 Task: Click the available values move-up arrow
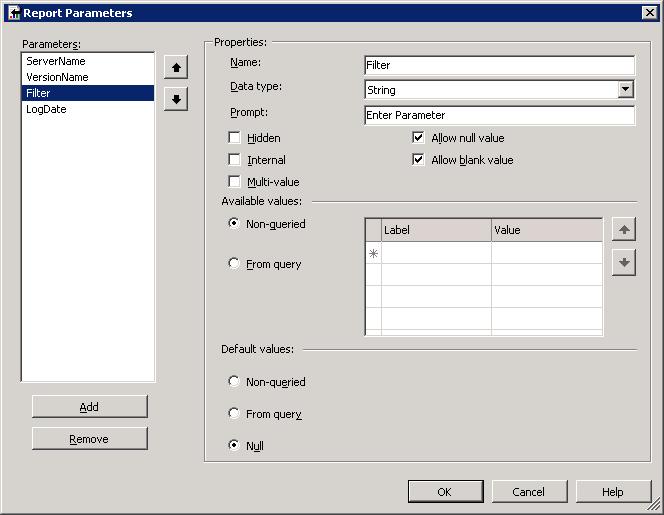(624, 230)
